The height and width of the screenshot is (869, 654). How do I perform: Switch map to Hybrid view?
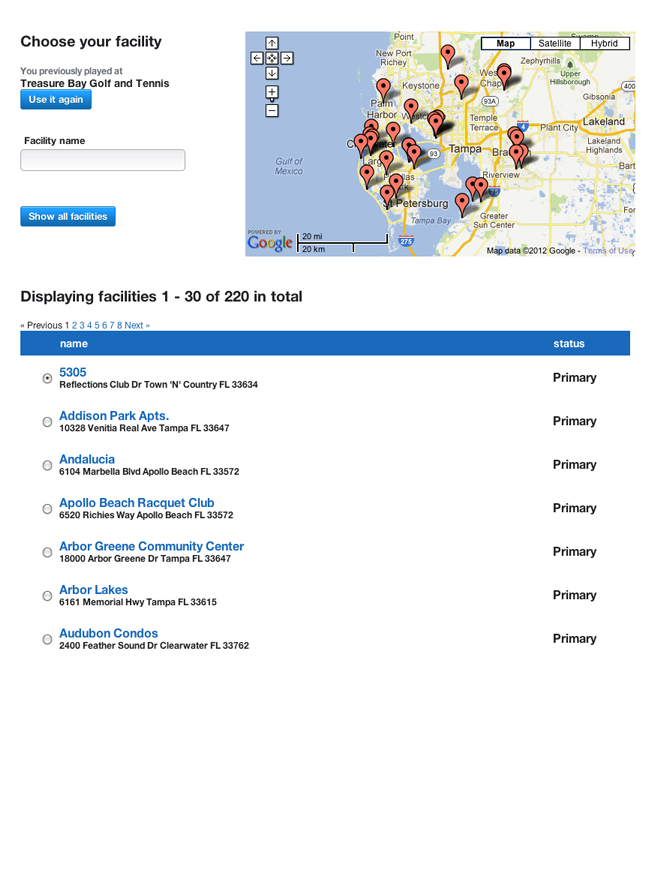pos(604,44)
